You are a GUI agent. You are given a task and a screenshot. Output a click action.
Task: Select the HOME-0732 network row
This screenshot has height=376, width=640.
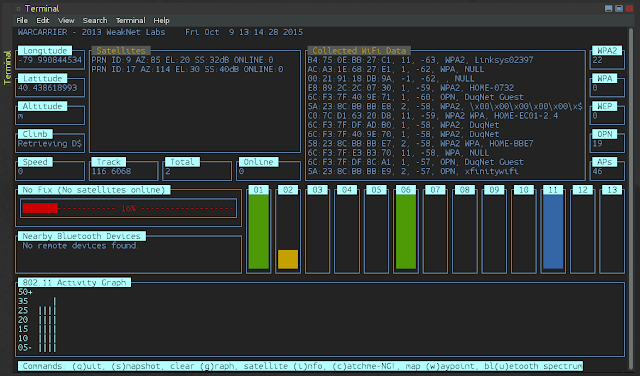point(411,88)
